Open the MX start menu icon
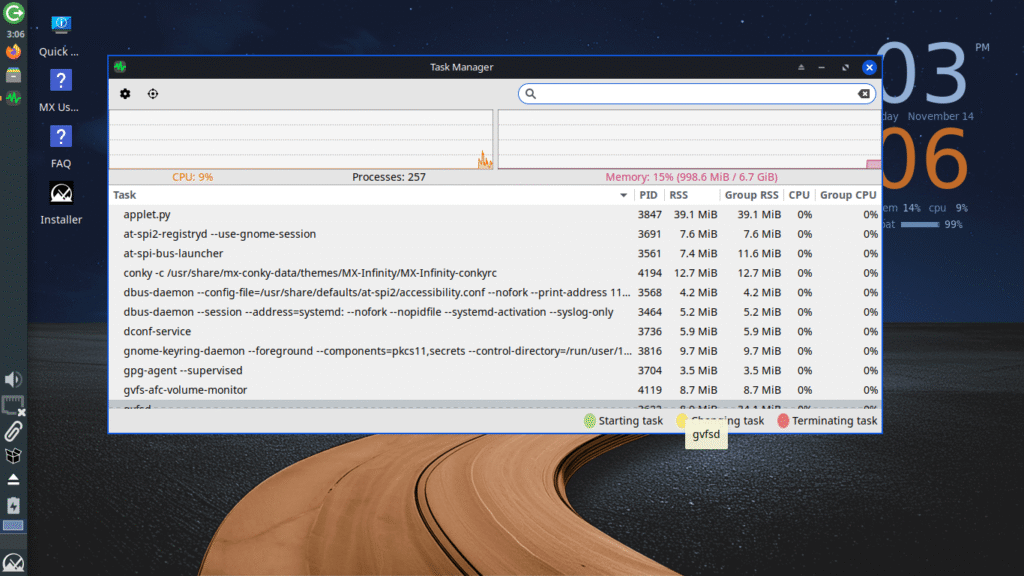This screenshot has height=576, width=1024. (13, 563)
